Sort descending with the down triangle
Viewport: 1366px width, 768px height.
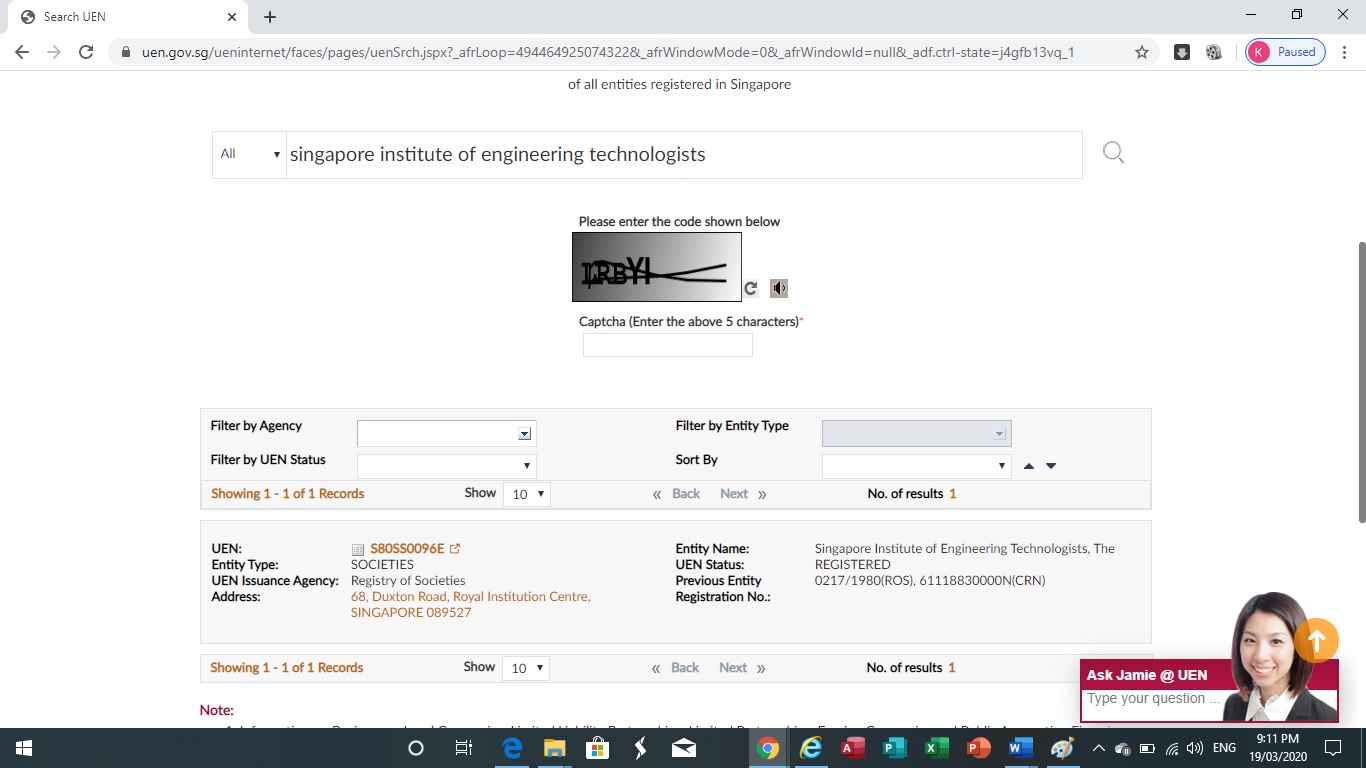(1051, 466)
